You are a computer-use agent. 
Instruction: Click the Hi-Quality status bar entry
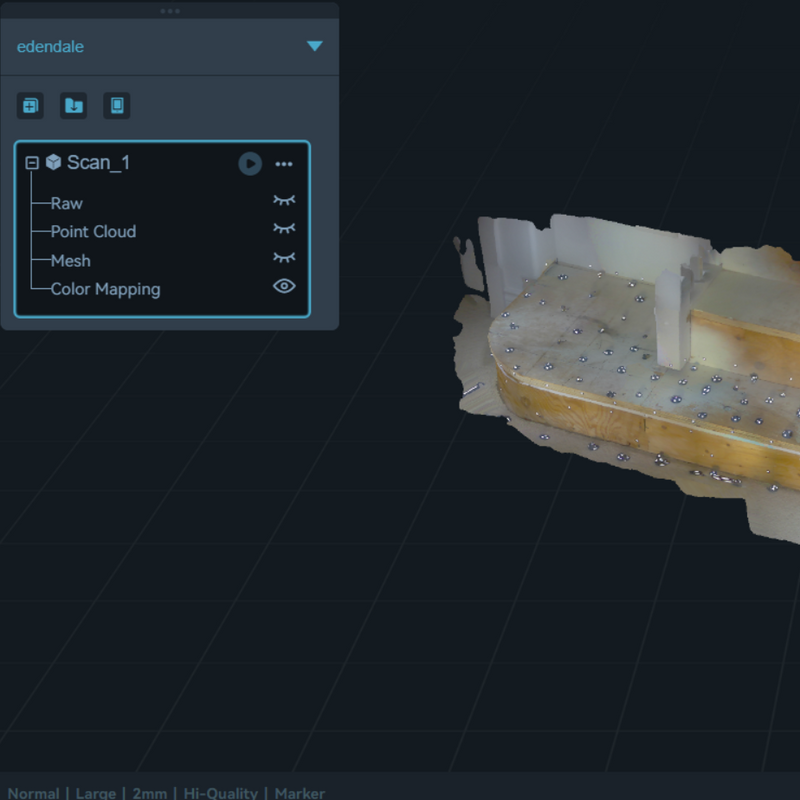click(x=220, y=793)
